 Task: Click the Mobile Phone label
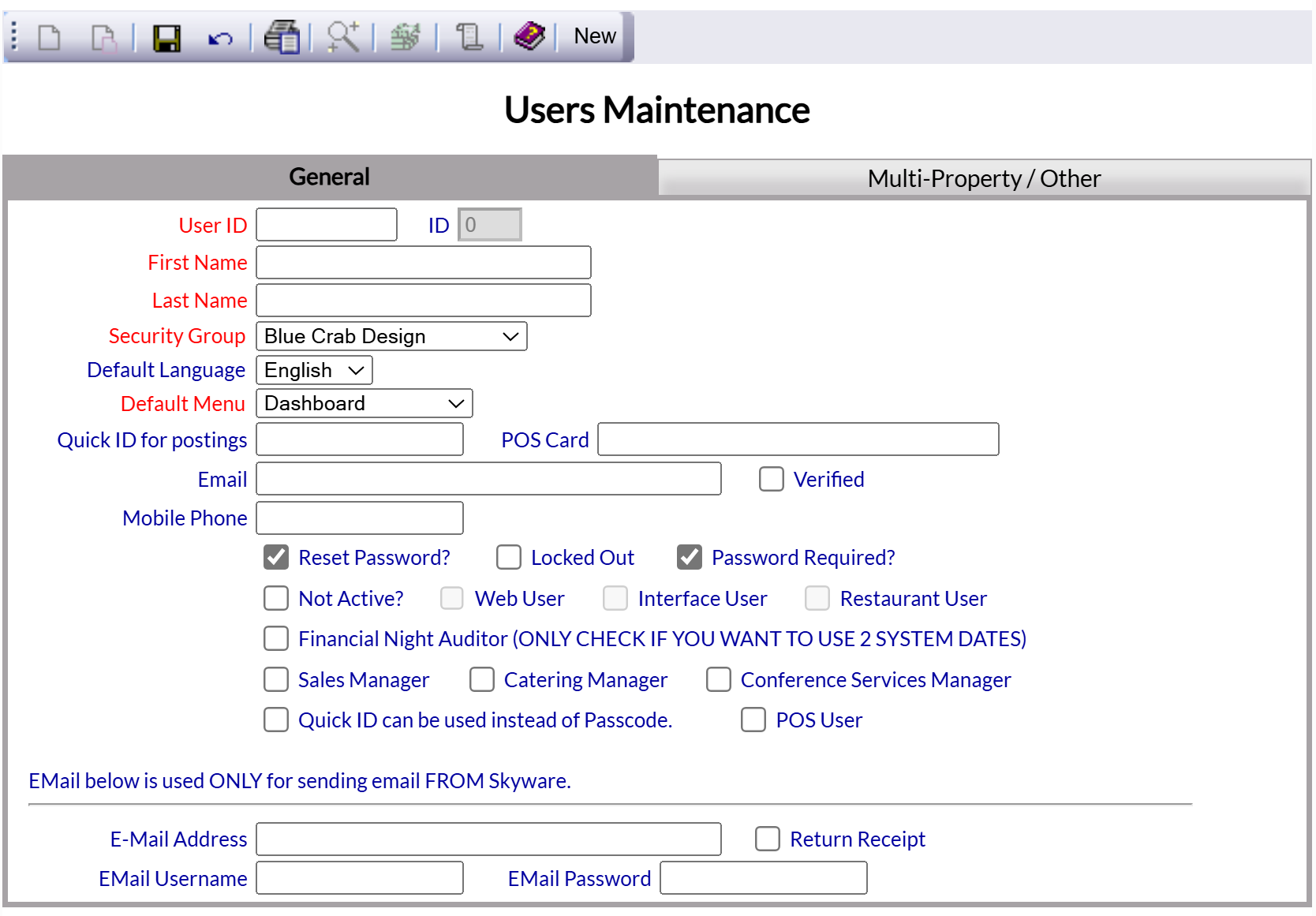(x=185, y=518)
